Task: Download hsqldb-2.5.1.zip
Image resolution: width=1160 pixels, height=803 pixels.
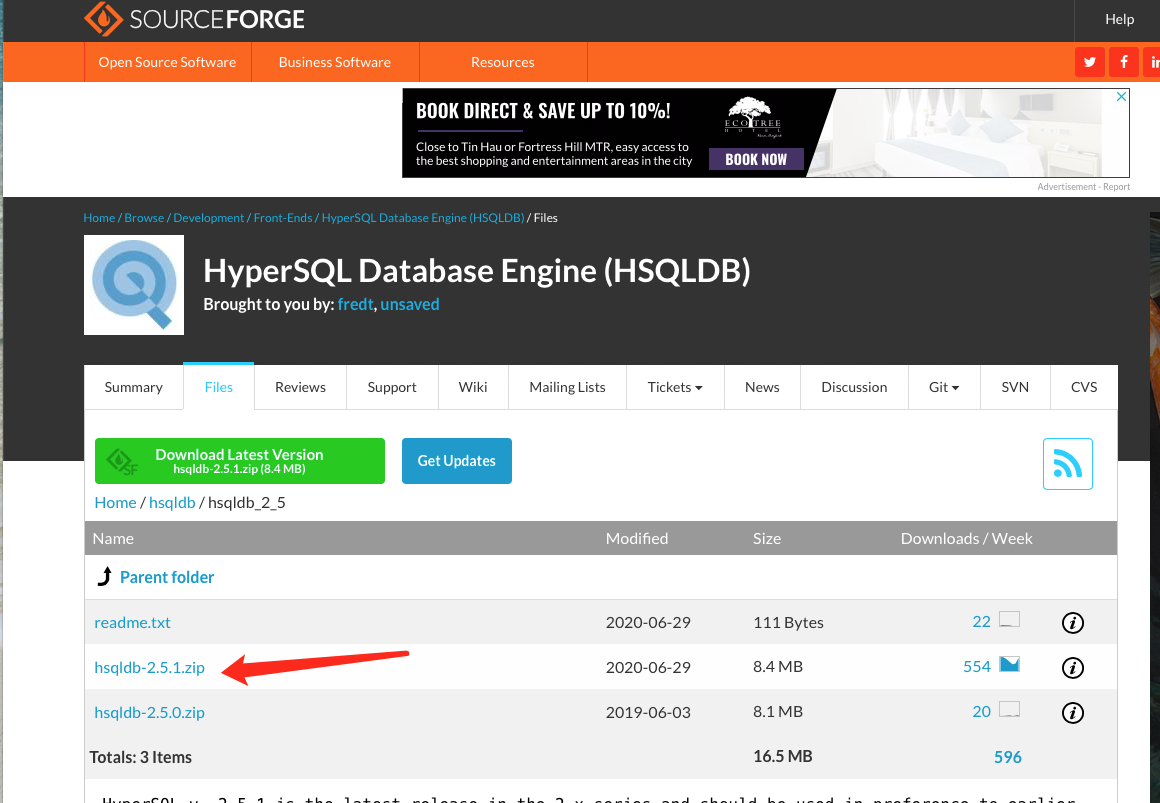Action: pos(149,667)
